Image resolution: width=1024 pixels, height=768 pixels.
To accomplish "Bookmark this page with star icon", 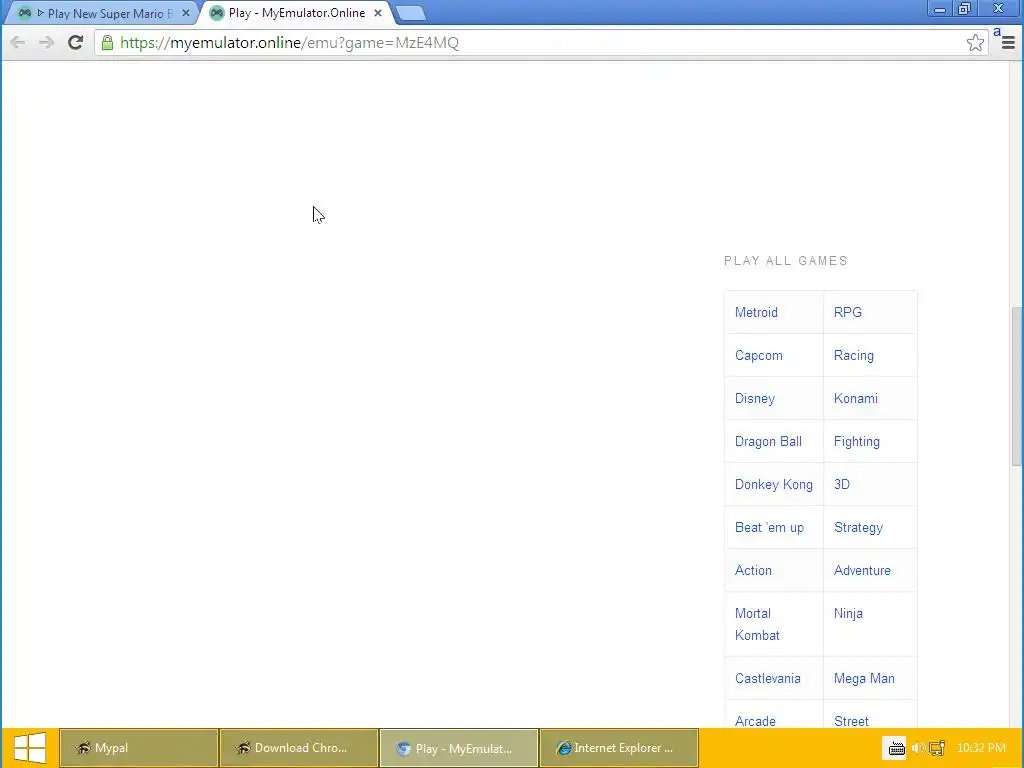I will tap(975, 42).
